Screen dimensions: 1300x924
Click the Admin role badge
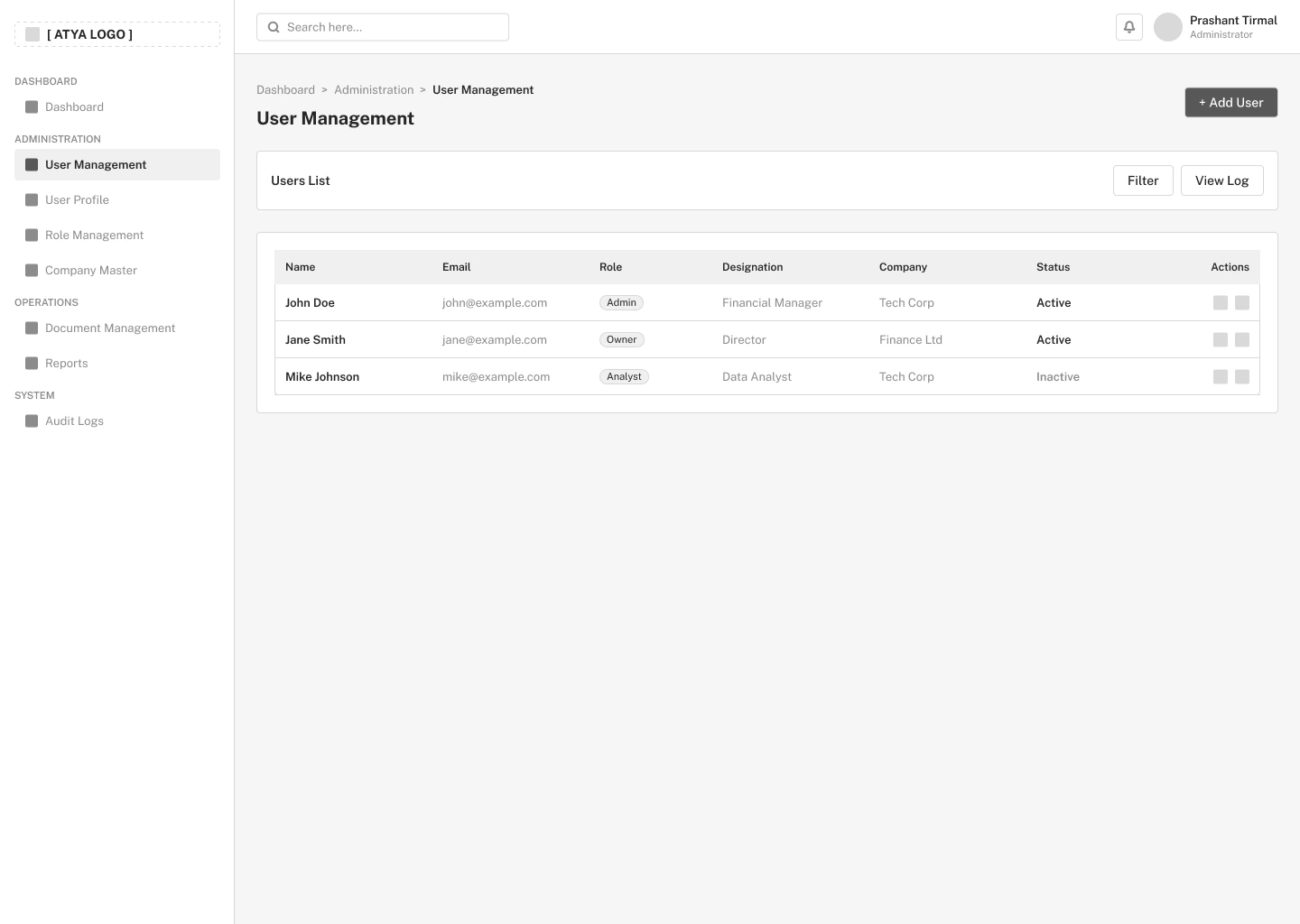[621, 303]
